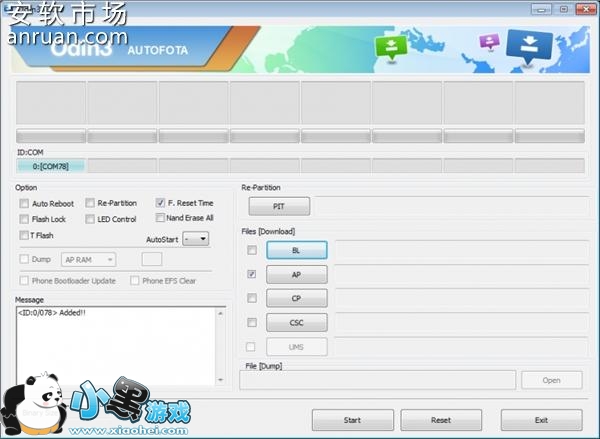
Task: Maximize the Odin3 window
Action: [564, 9]
